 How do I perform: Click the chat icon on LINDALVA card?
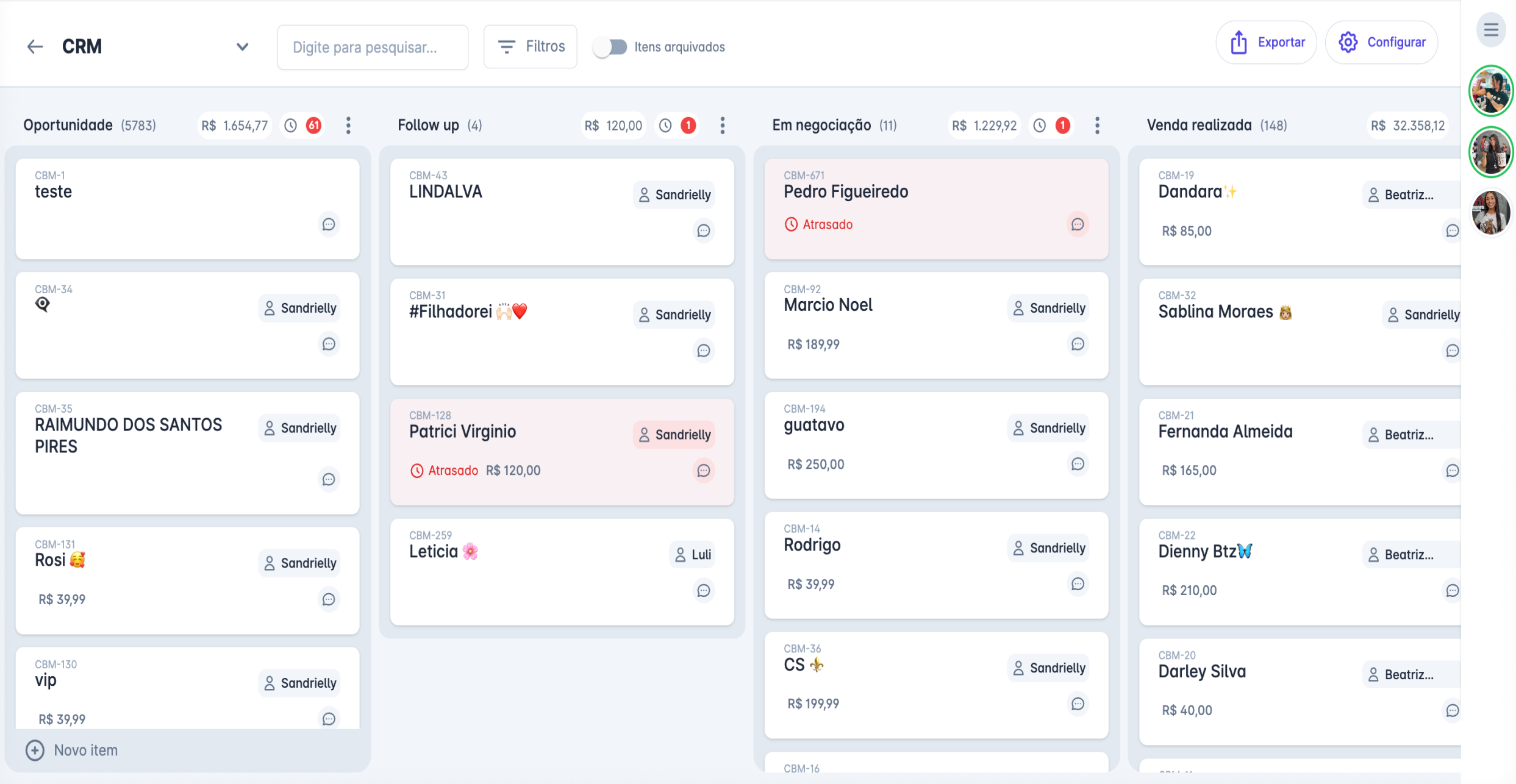tap(703, 230)
